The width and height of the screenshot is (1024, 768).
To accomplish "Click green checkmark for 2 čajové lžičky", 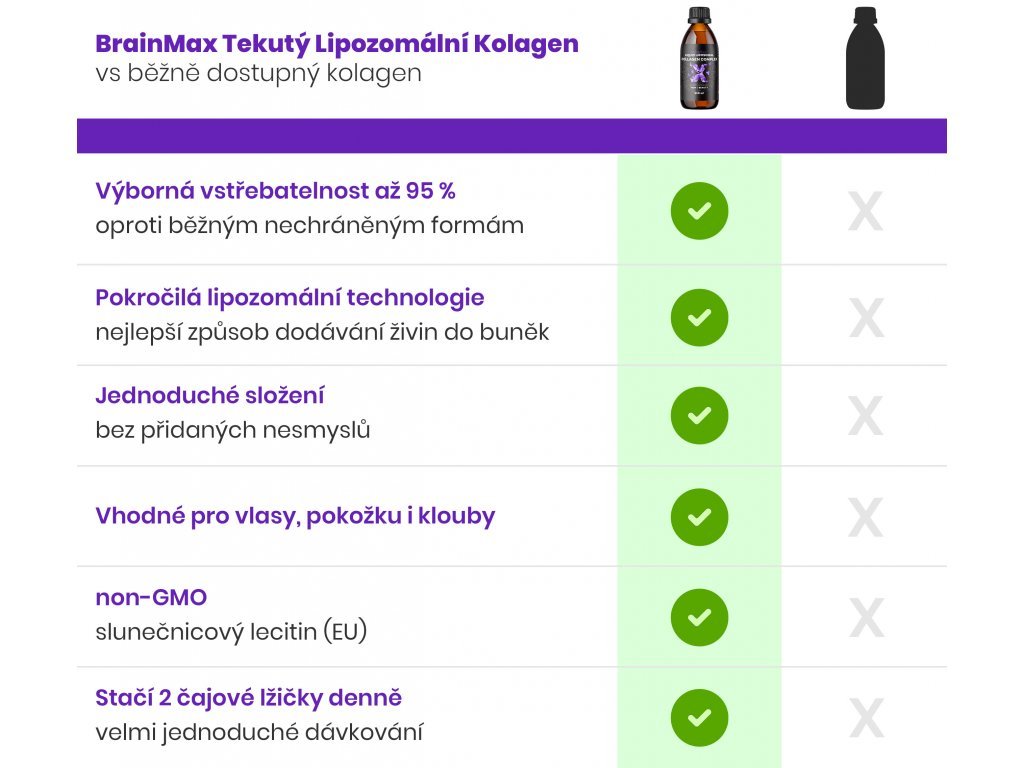I will [x=699, y=717].
